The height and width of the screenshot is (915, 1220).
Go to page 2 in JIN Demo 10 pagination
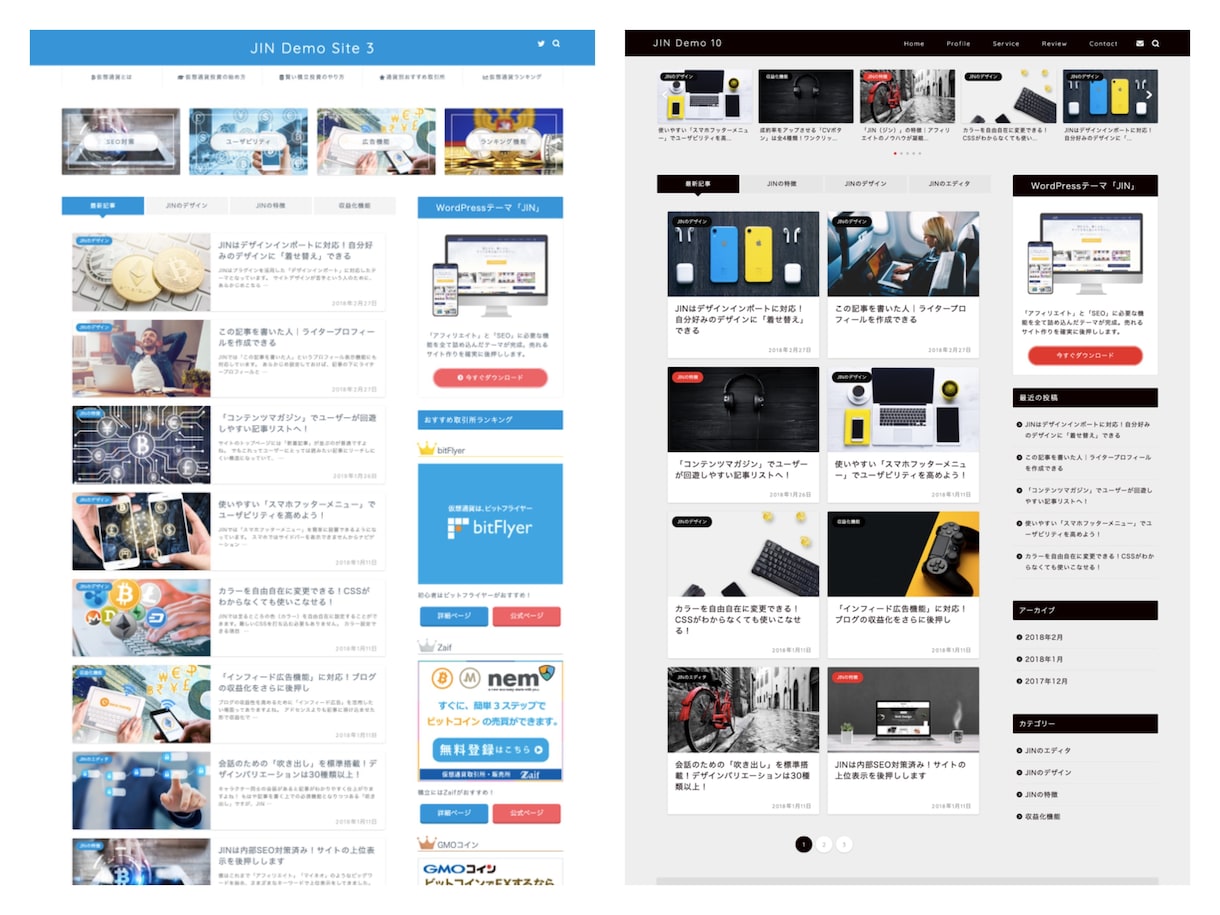point(824,844)
